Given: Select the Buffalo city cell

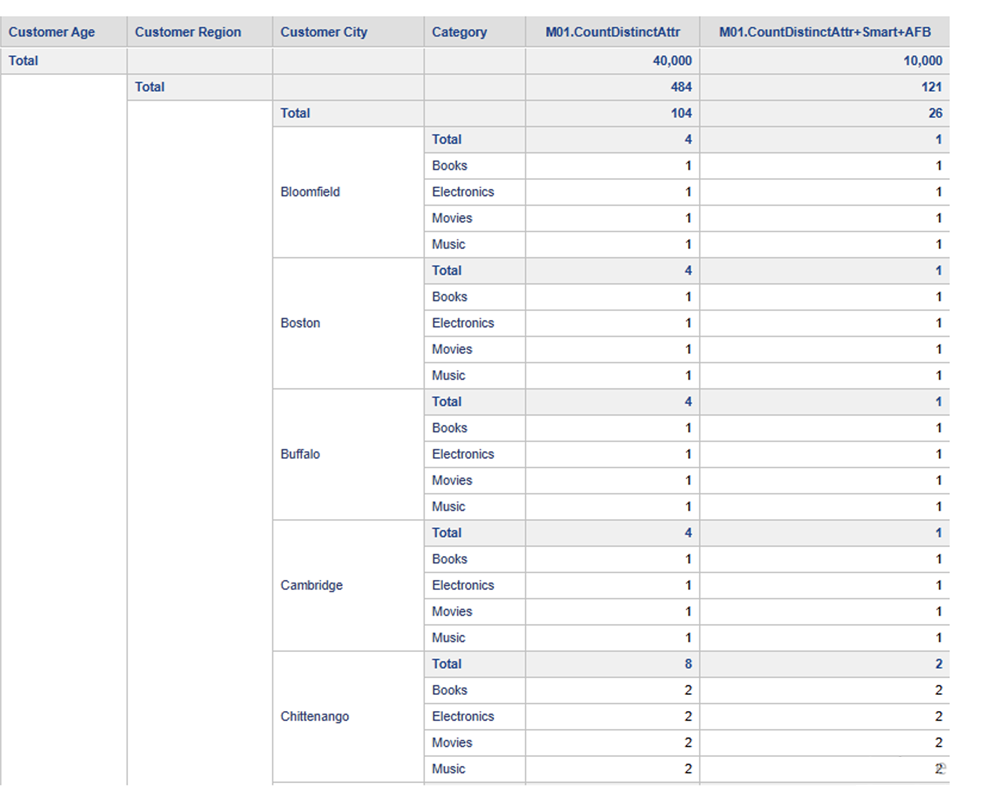Looking at the screenshot, I should click(300, 454).
